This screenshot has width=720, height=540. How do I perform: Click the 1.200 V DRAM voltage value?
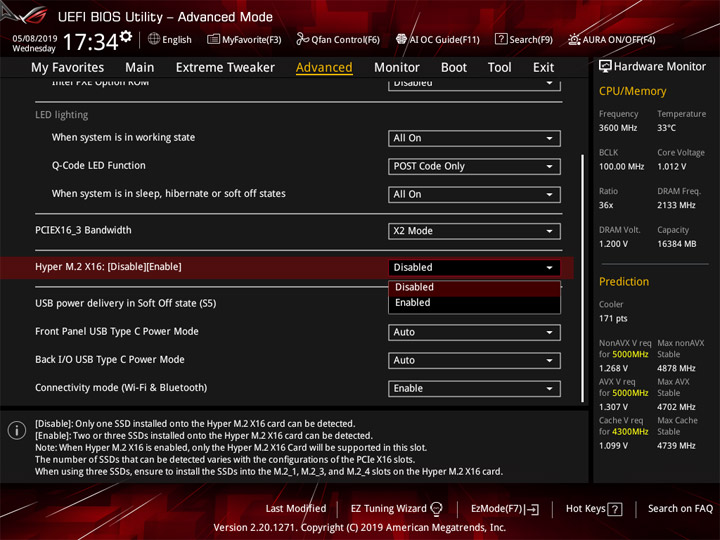pos(613,244)
